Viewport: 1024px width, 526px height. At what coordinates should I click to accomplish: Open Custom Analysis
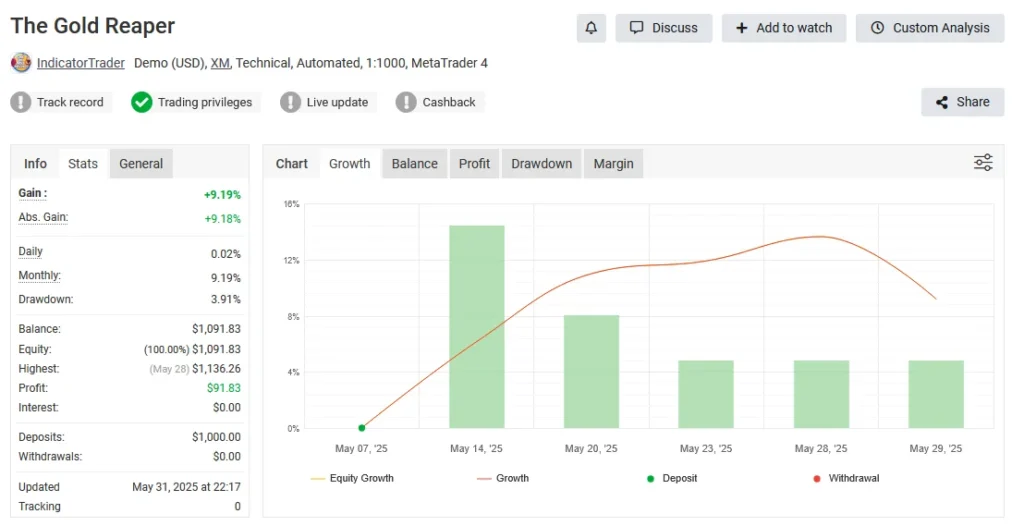pyautogui.click(x=930, y=28)
